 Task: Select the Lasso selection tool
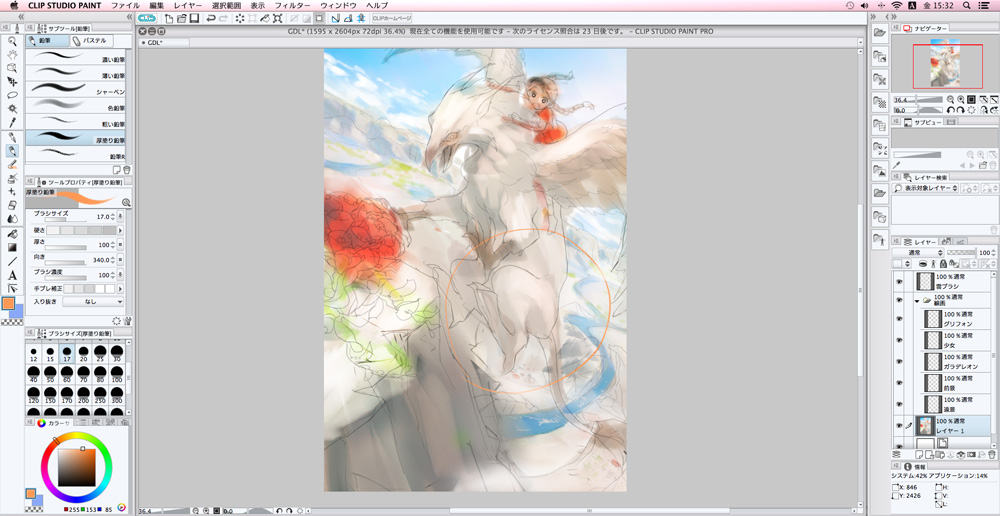click(x=12, y=95)
